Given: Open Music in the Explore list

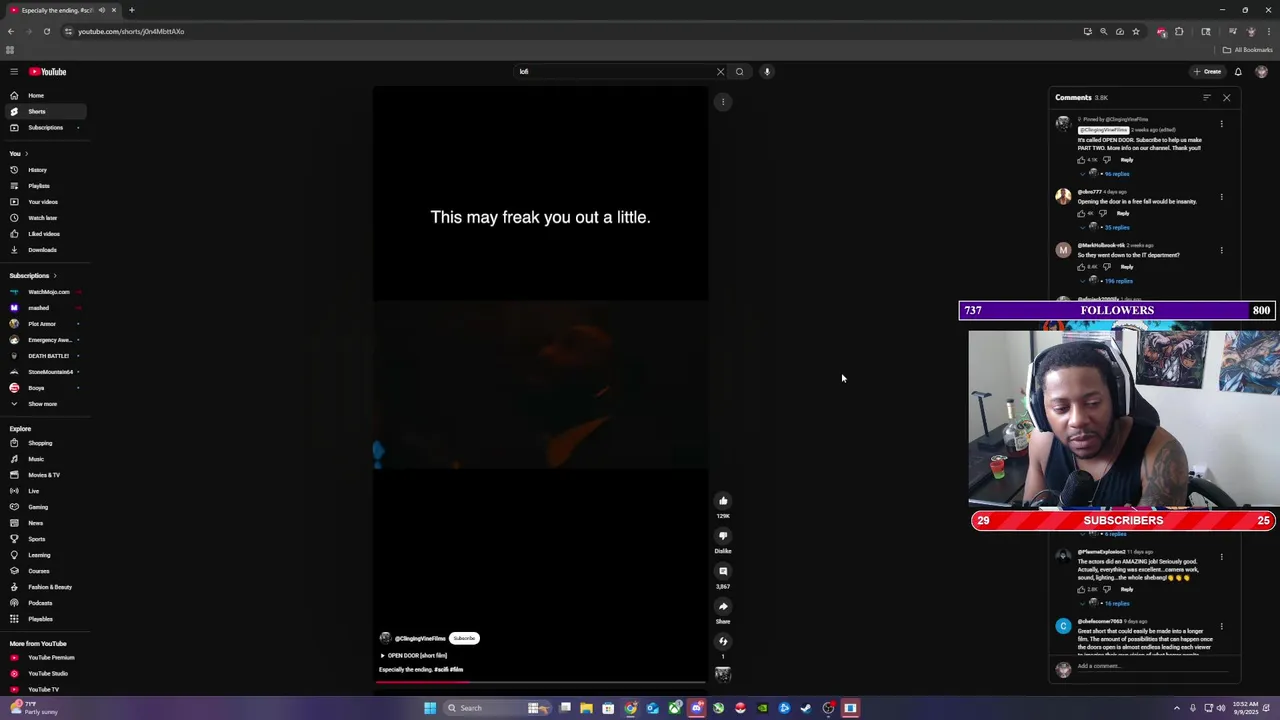Looking at the screenshot, I should (x=44, y=459).
